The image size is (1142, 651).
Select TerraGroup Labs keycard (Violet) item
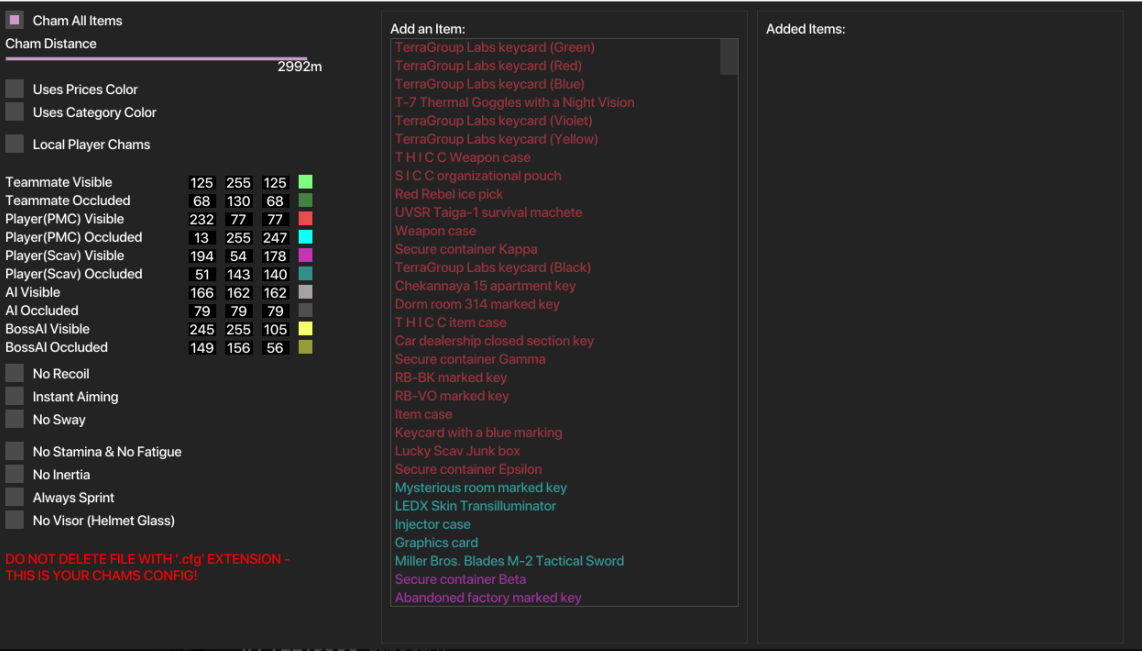click(x=493, y=120)
